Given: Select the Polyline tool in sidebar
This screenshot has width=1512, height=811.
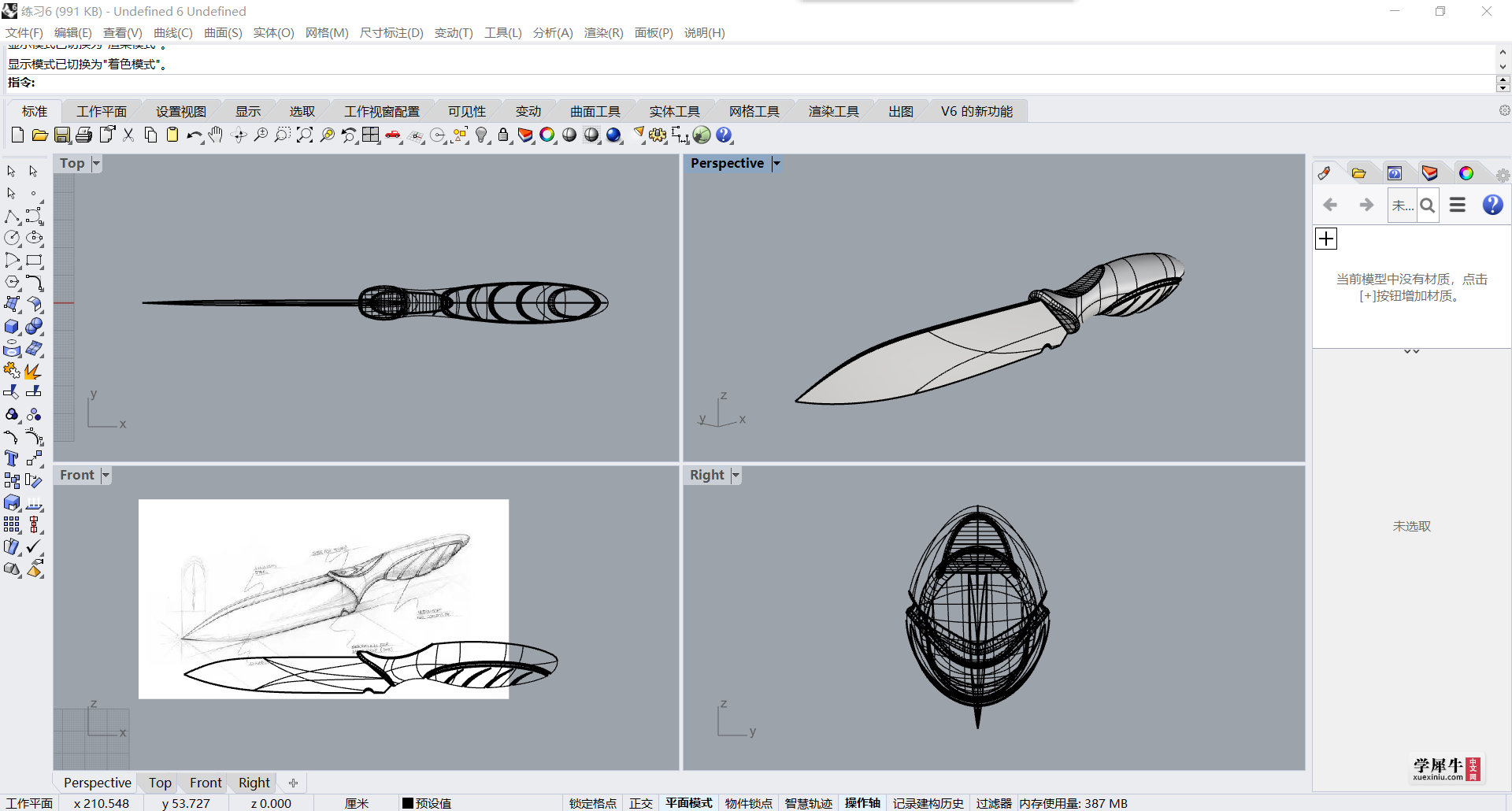Looking at the screenshot, I should point(12,216).
